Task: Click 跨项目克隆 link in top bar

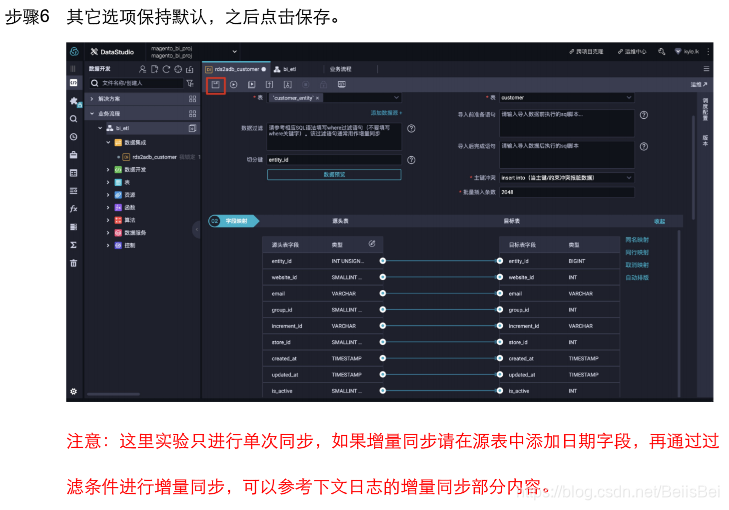Action: (586, 52)
